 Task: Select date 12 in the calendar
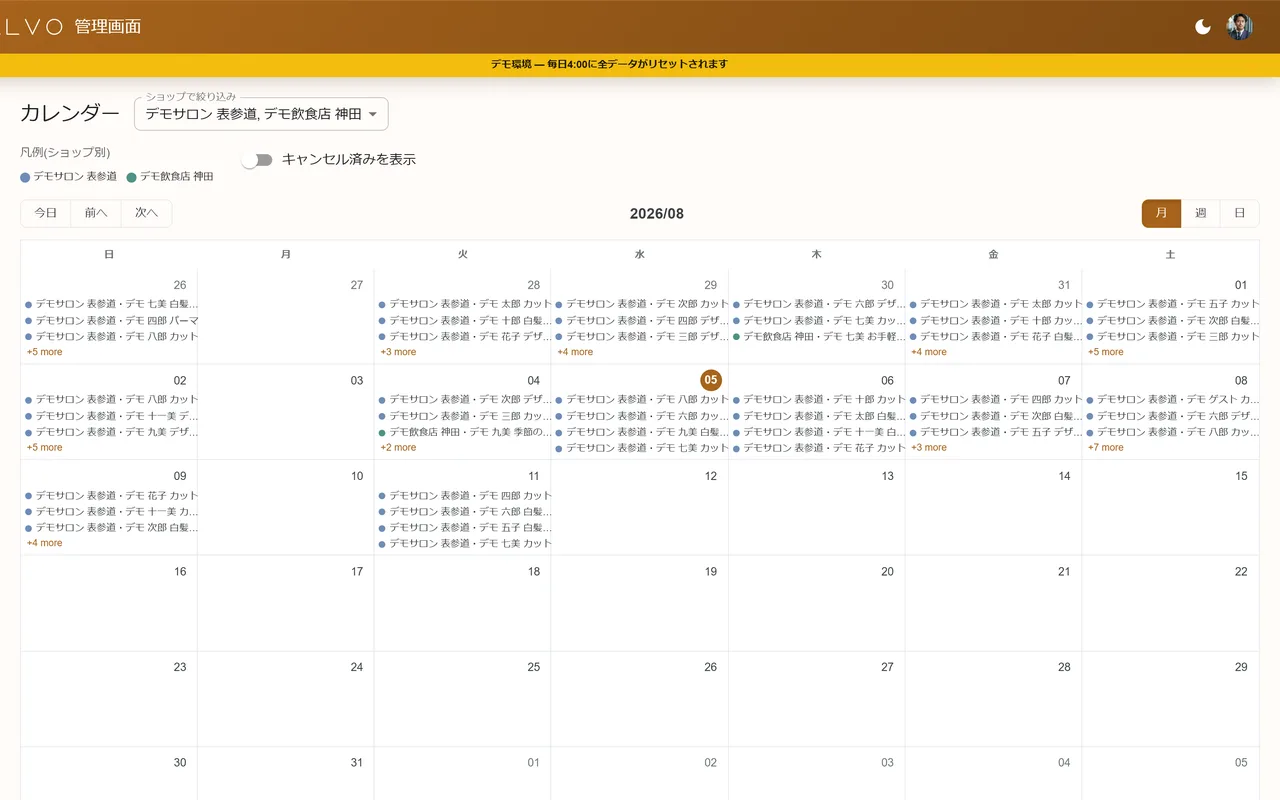[x=711, y=476]
